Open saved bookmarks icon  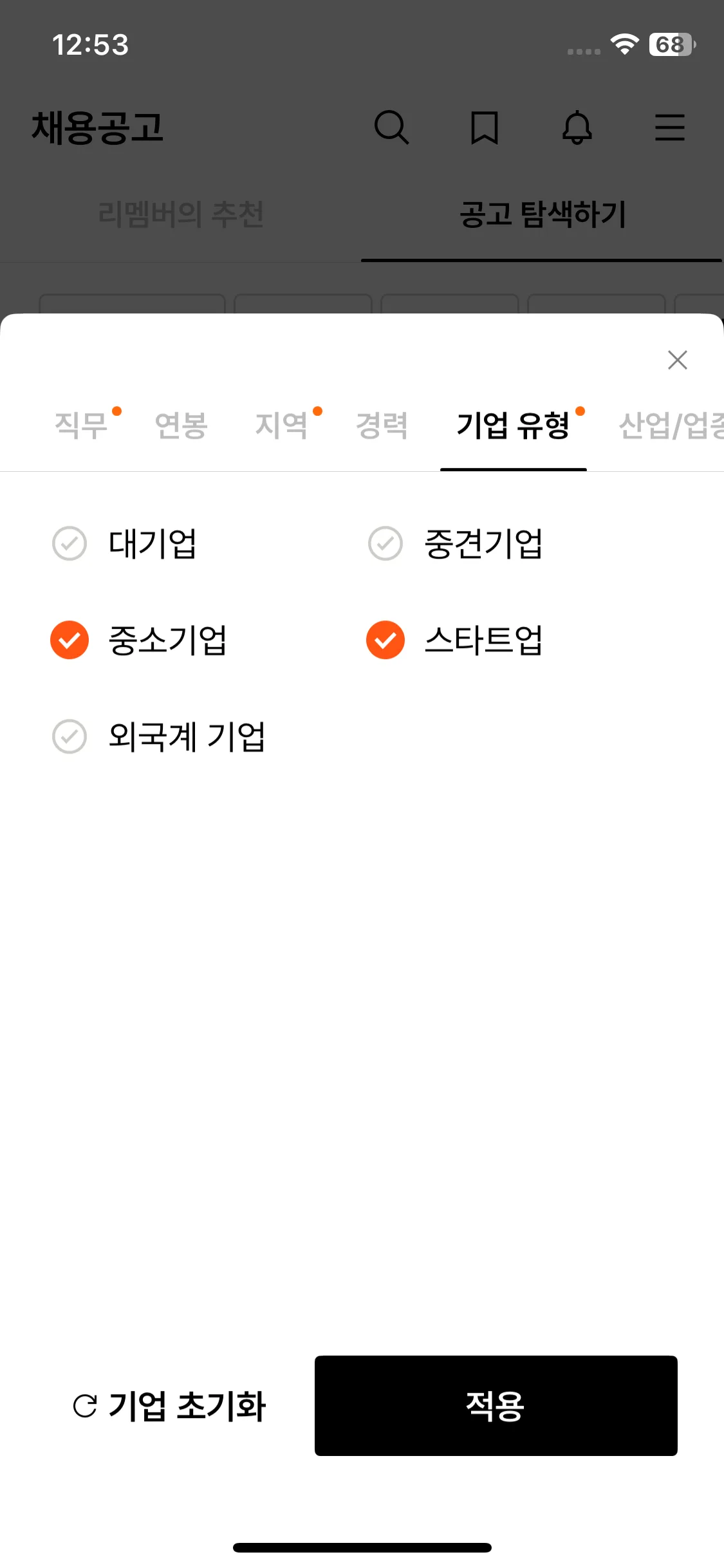484,127
